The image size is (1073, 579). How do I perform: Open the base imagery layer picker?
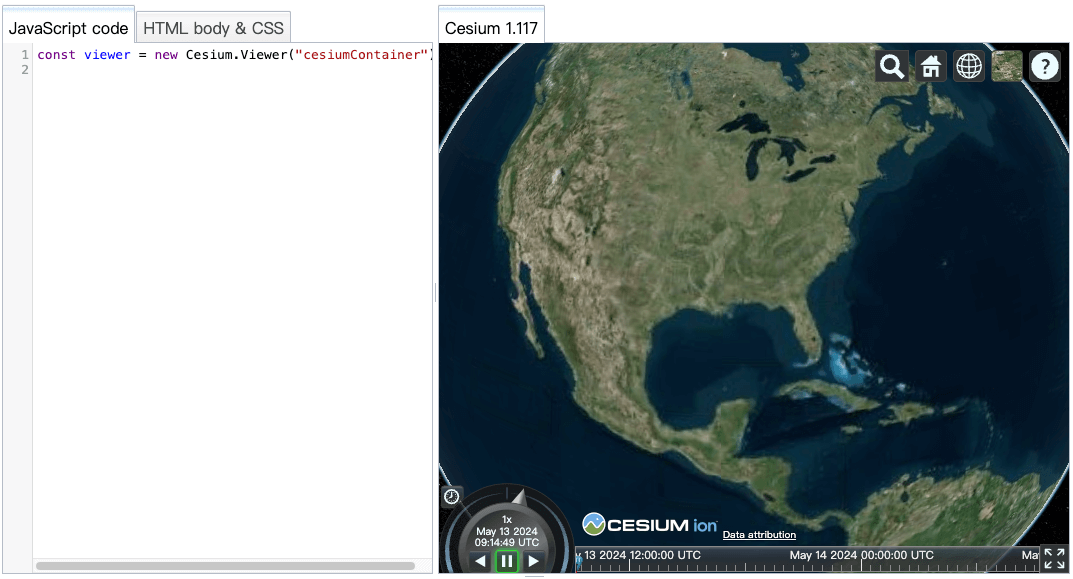tap(1006, 66)
